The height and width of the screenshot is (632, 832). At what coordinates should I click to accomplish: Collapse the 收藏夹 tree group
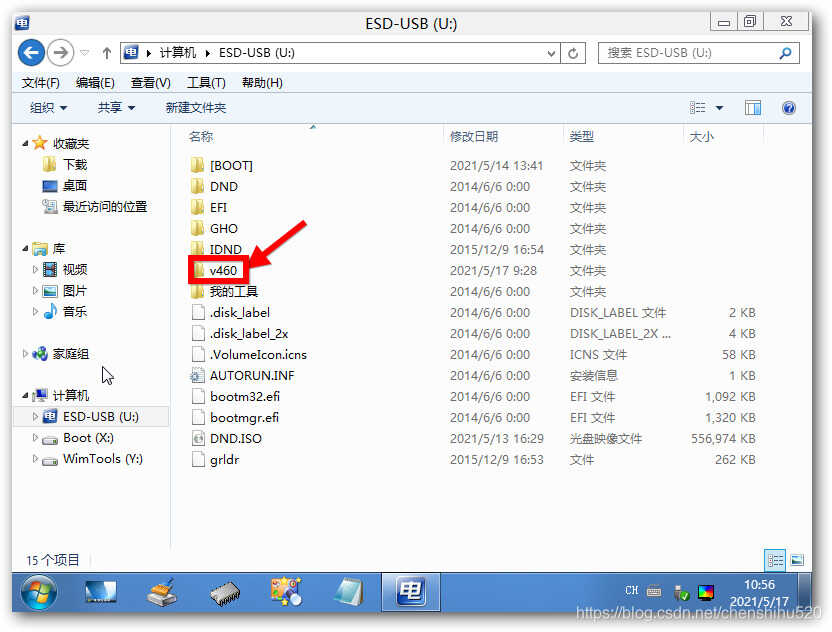[x=25, y=143]
